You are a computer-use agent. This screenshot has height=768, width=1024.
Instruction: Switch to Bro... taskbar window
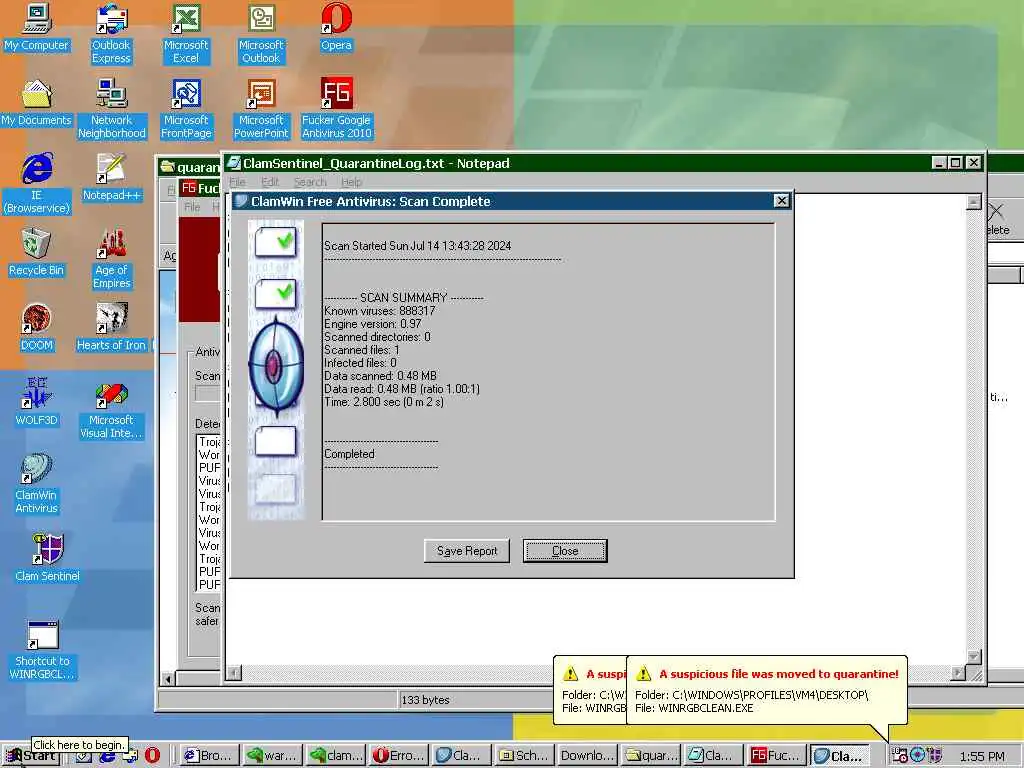pyautogui.click(x=208, y=756)
